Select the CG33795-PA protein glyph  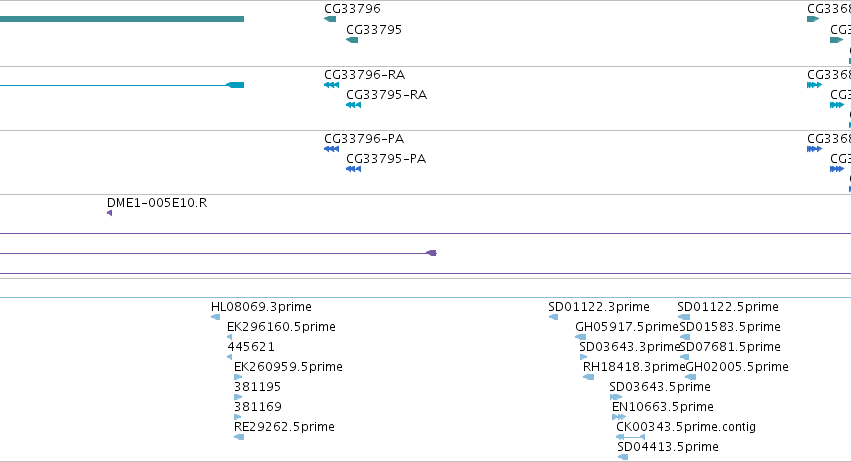[x=353, y=169]
